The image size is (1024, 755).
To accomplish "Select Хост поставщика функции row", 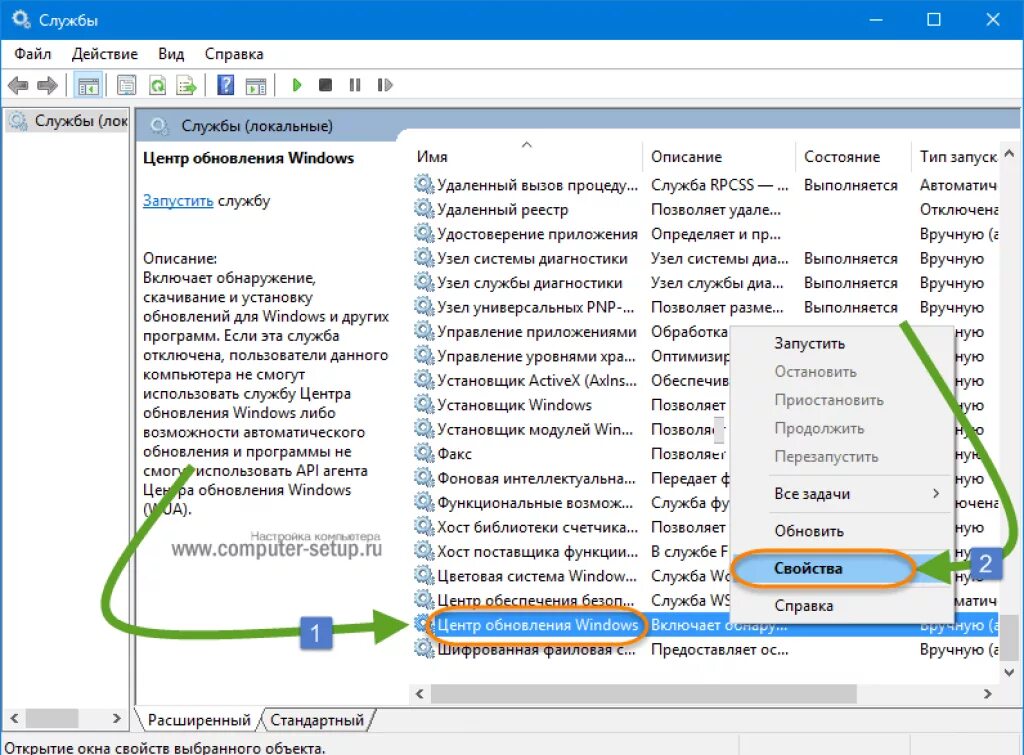I will coord(571,551).
